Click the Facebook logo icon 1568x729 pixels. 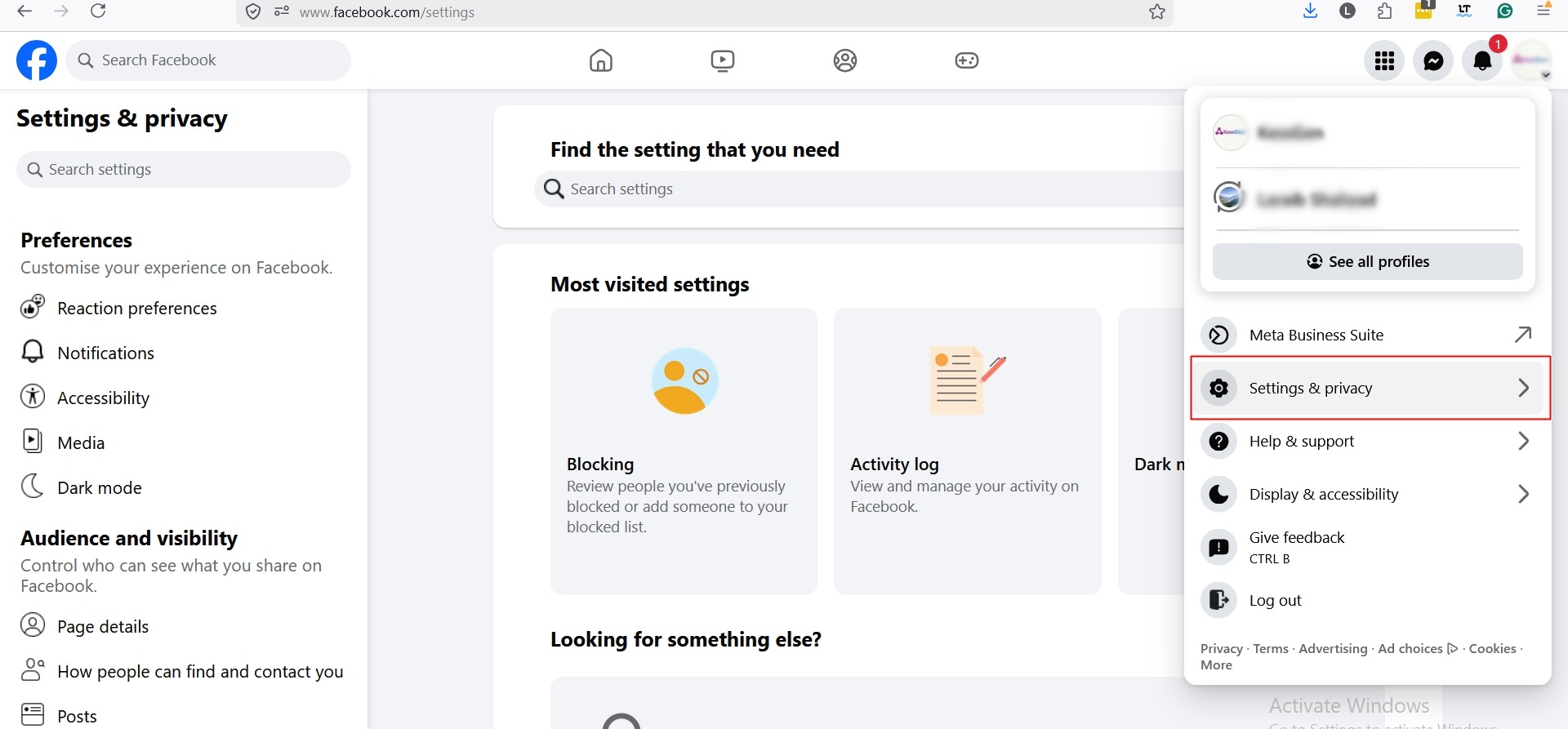pos(37,60)
